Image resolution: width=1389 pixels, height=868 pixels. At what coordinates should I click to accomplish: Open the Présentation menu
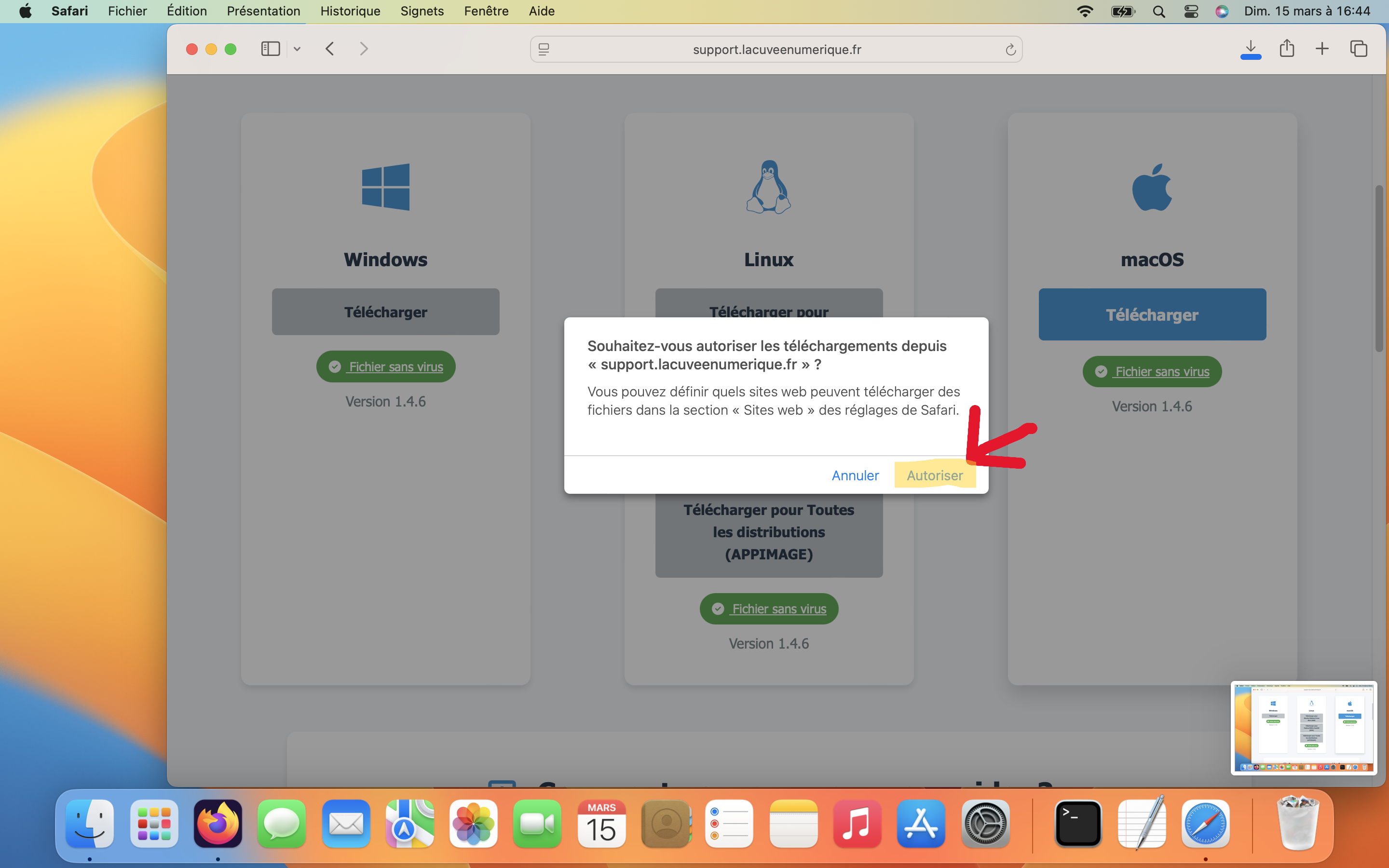tap(263, 11)
